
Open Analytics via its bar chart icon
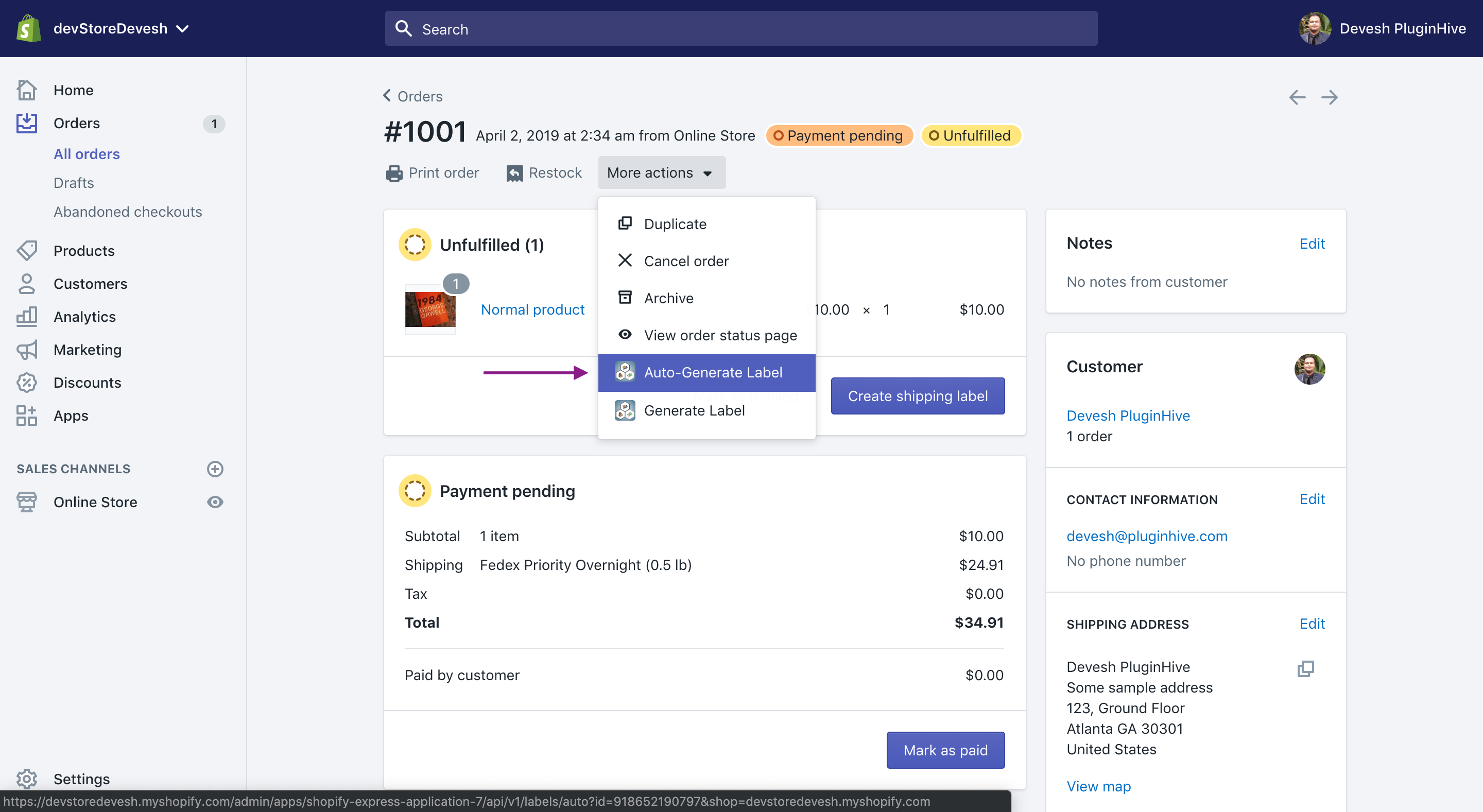[x=27, y=316]
